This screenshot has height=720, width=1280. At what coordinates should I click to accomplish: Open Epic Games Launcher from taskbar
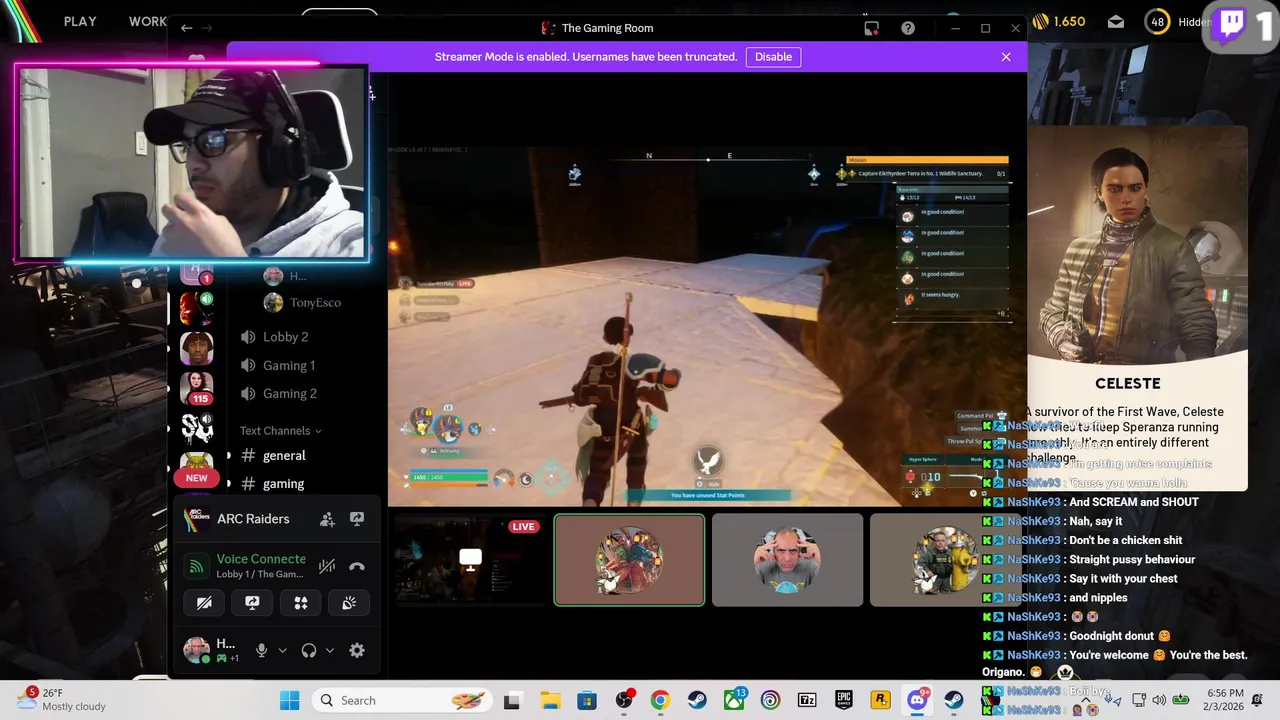(844, 700)
